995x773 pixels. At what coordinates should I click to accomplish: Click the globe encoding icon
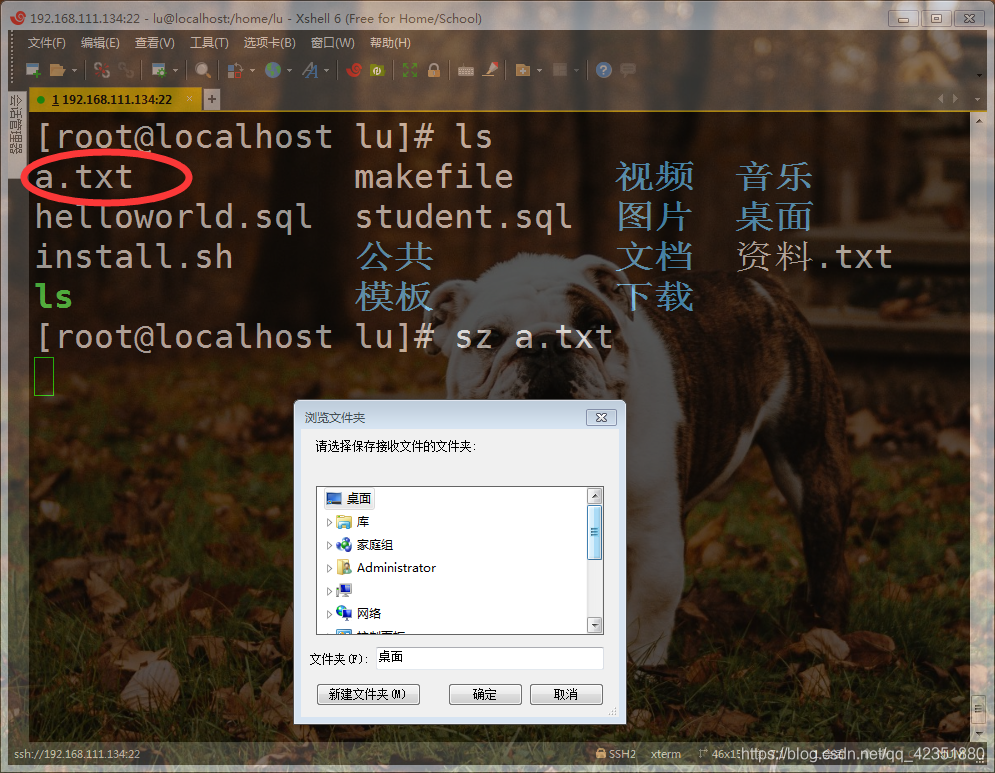coord(273,70)
